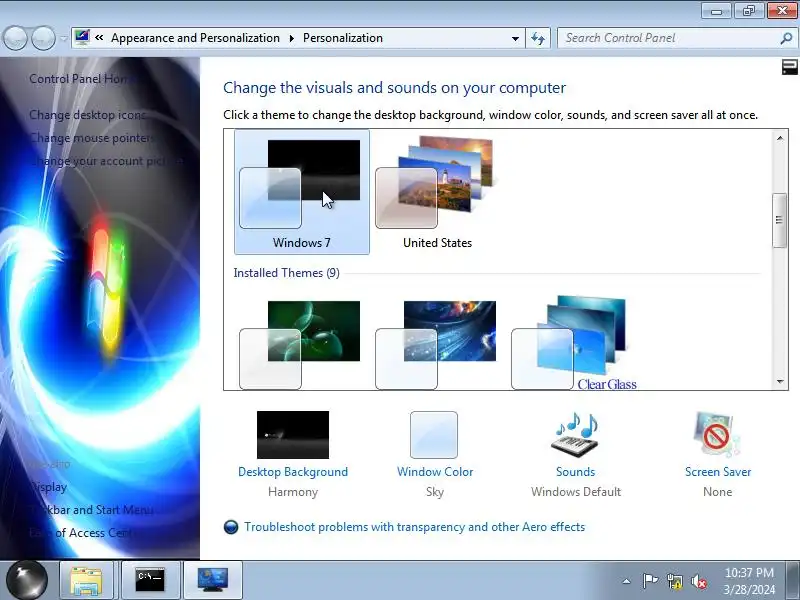This screenshot has width=800, height=600.
Task: Click Installed Themes (9) heading
Action: 286,273
